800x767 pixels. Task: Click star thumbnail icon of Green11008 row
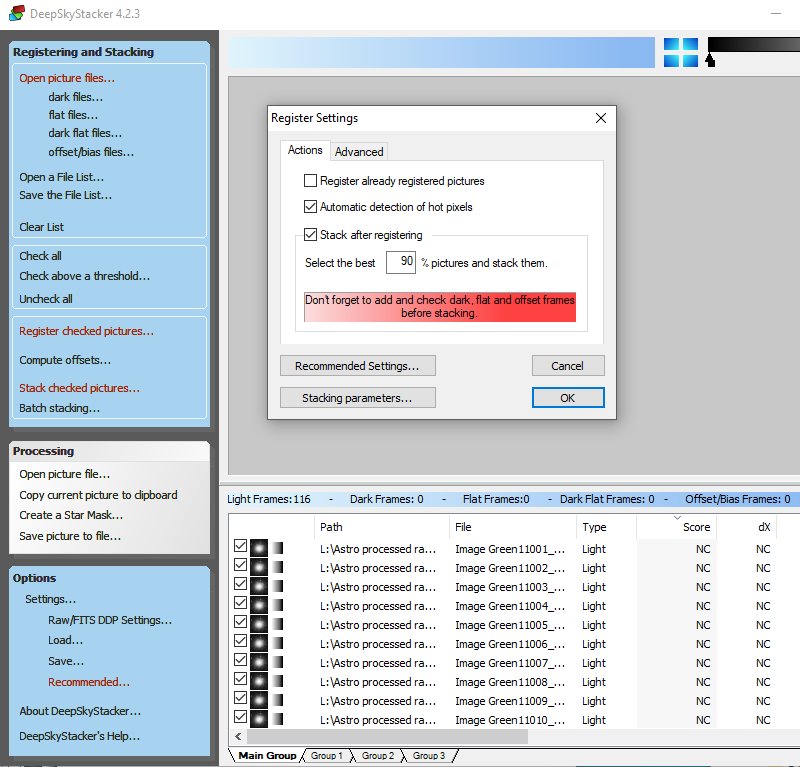[259, 681]
